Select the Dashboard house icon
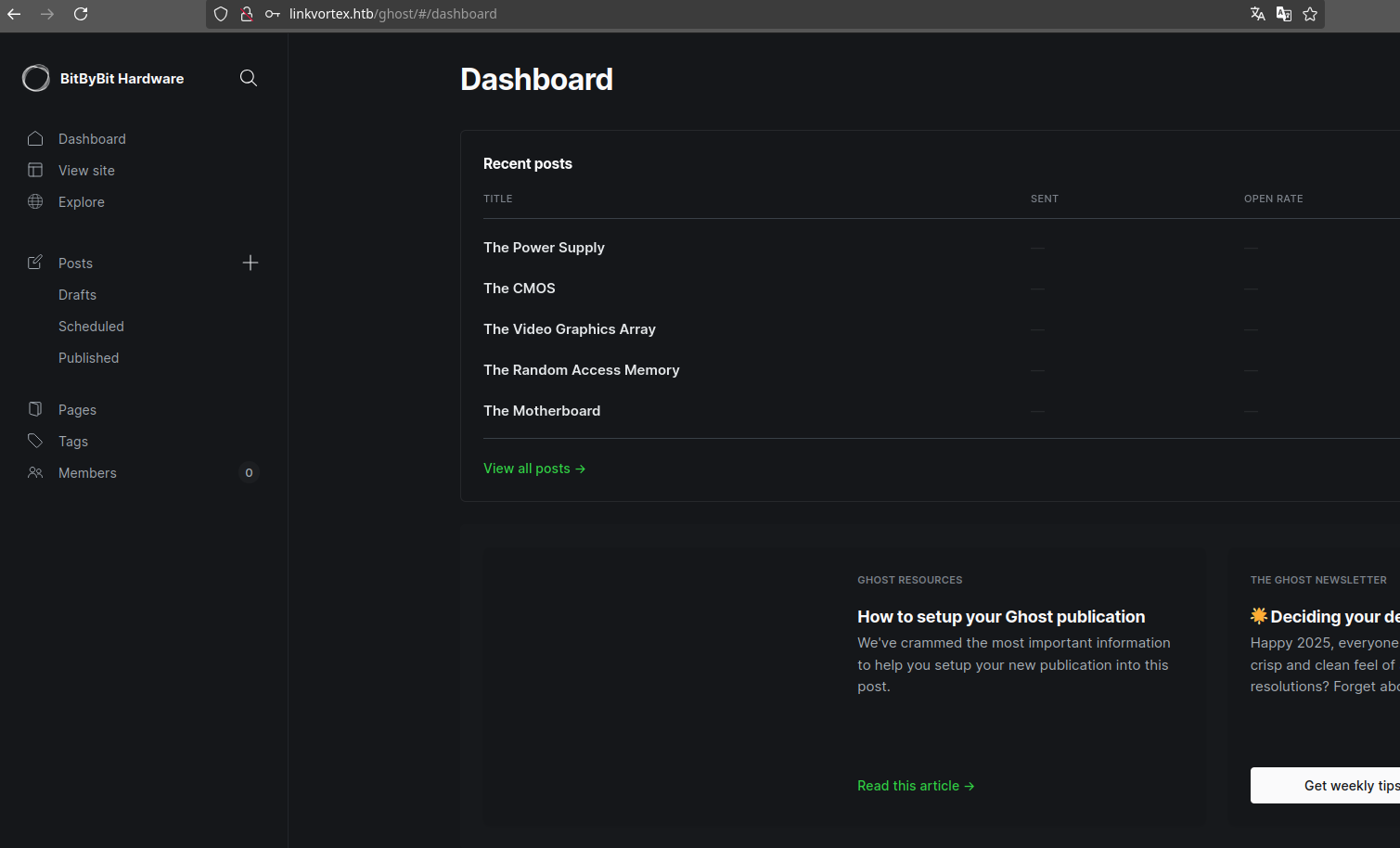Screen dimensions: 1400x848 pyautogui.click(x=35, y=138)
